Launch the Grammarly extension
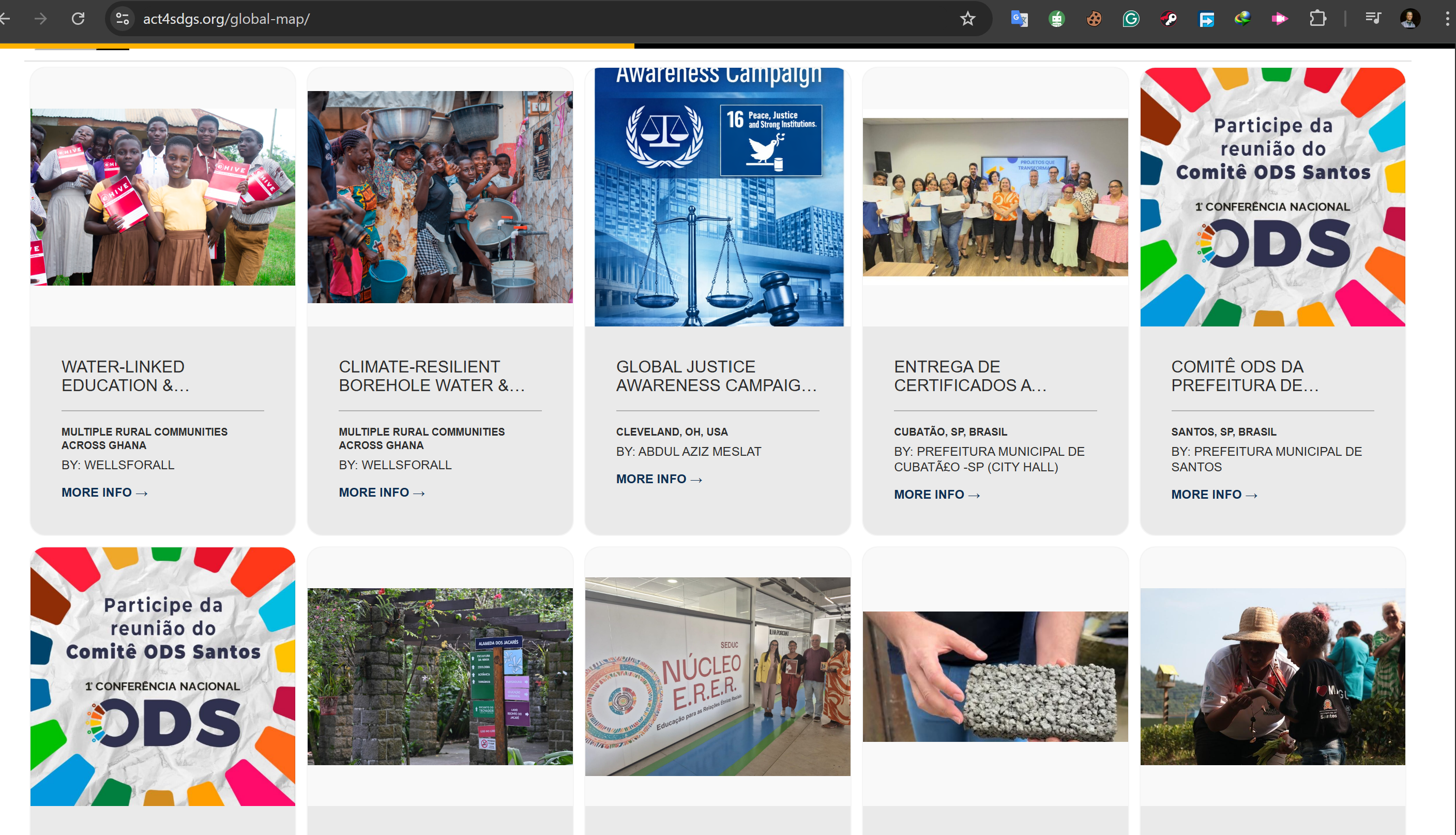This screenshot has width=1456, height=835. [1131, 19]
